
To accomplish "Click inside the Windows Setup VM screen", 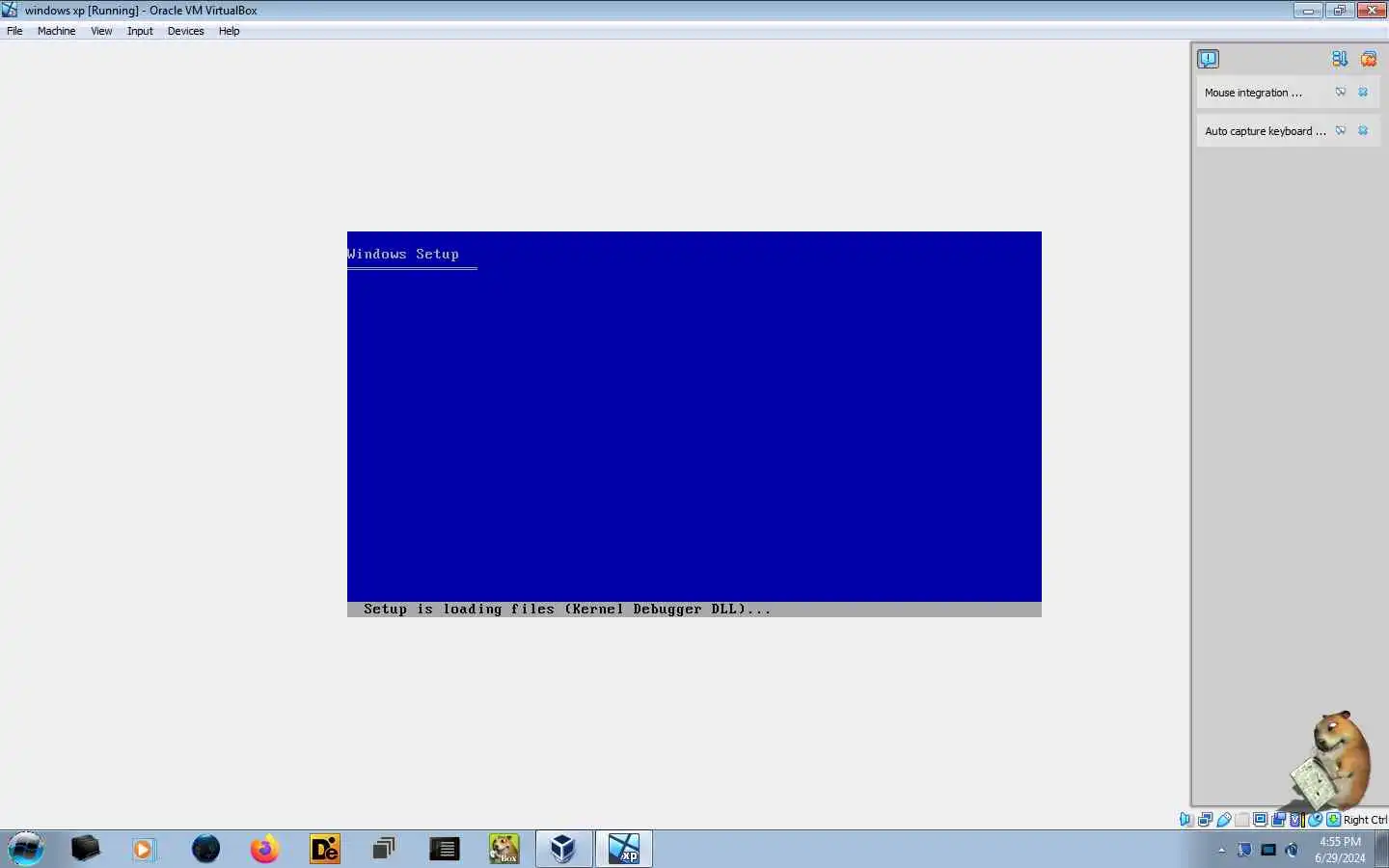I will (694, 424).
